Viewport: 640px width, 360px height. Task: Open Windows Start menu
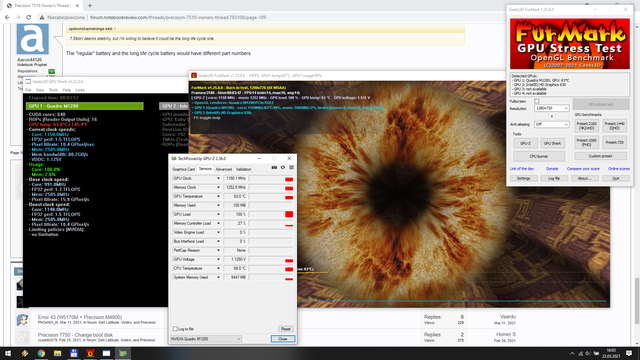[x=8, y=353]
